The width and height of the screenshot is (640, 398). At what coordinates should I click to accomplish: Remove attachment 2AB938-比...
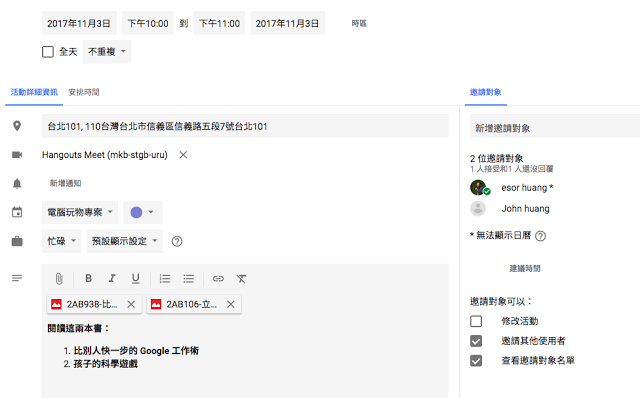tap(131, 304)
